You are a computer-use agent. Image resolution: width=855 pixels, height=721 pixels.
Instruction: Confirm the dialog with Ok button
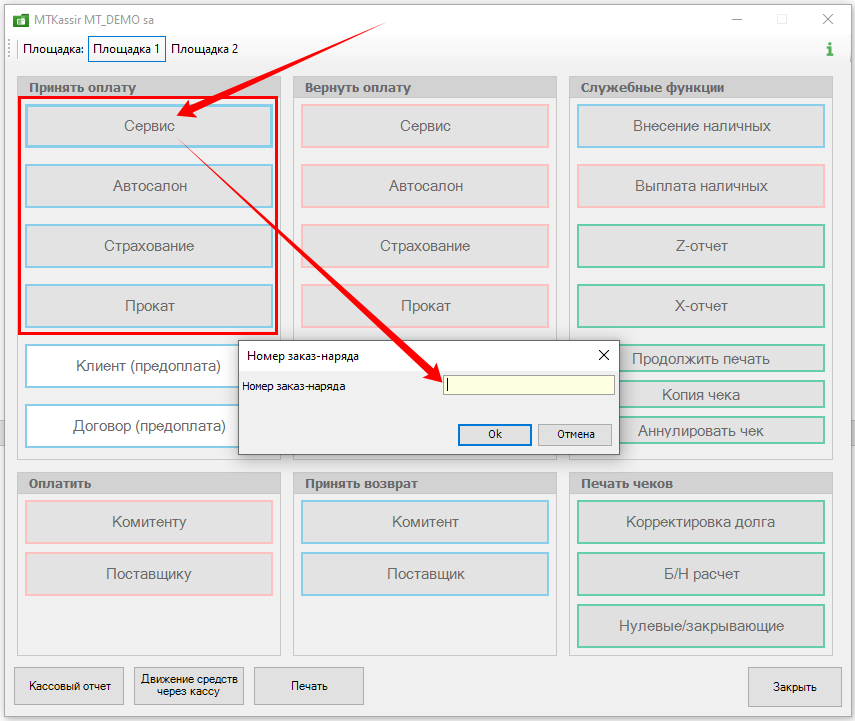(494, 434)
